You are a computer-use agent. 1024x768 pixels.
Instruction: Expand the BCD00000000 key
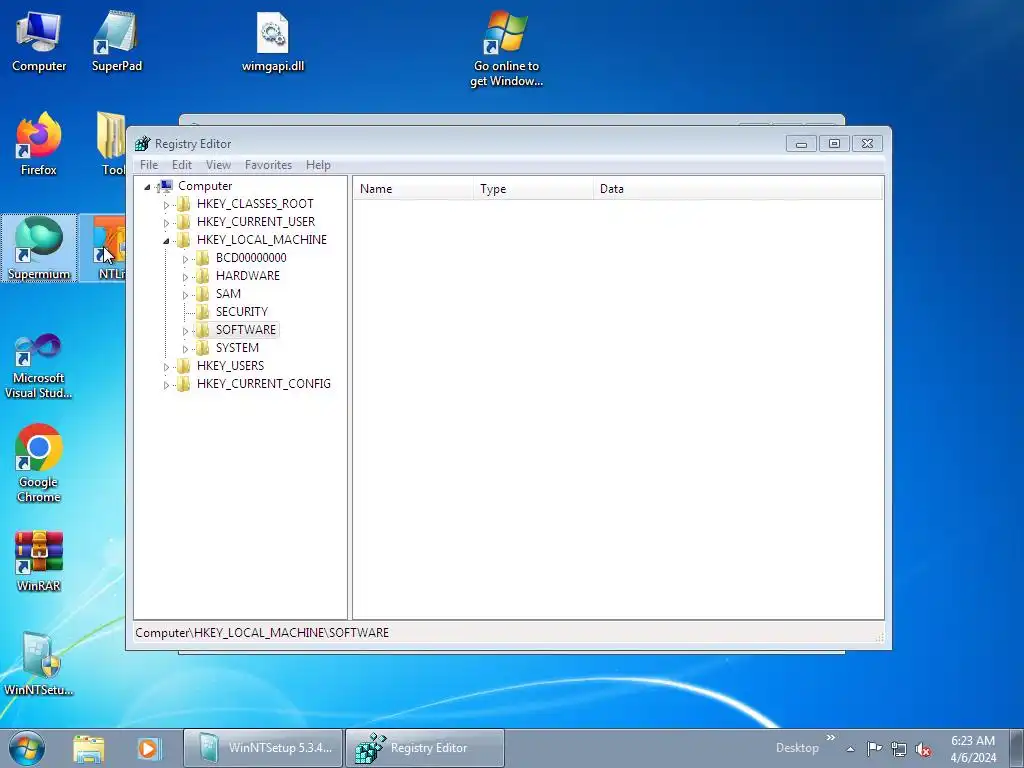point(185,259)
